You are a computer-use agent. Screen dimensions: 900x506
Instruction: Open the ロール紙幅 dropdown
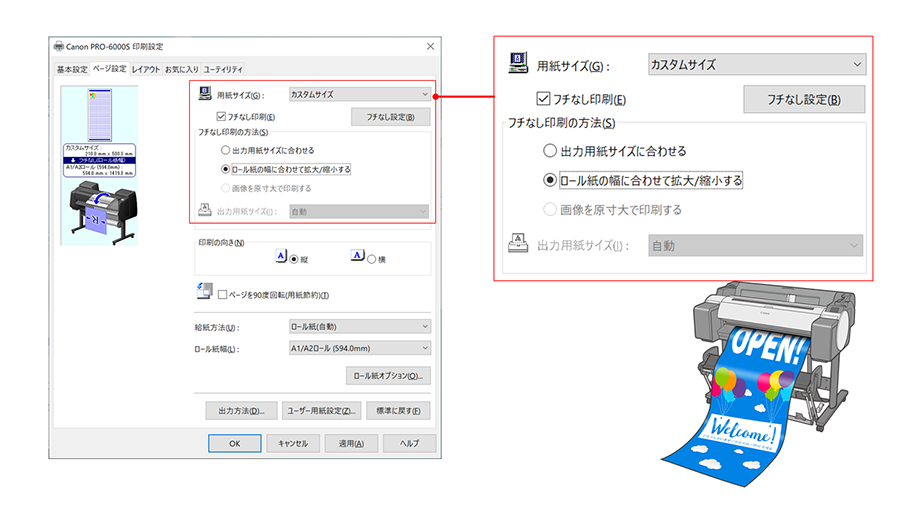click(x=359, y=348)
